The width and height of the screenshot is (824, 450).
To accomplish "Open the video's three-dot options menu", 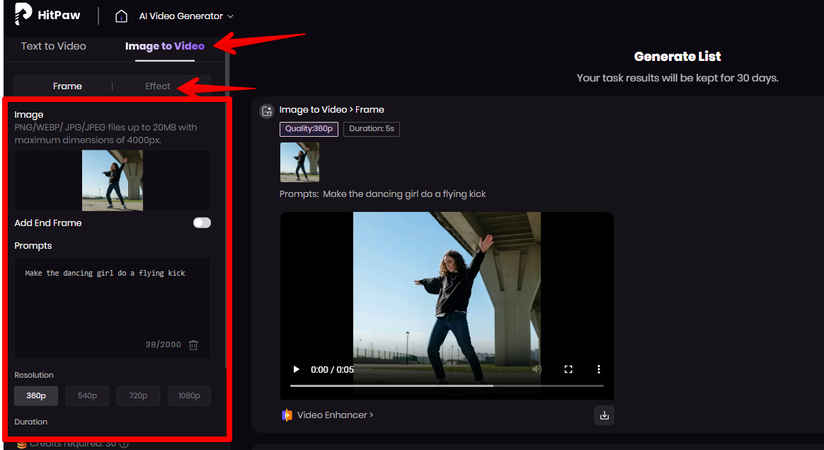I will pyautogui.click(x=599, y=370).
